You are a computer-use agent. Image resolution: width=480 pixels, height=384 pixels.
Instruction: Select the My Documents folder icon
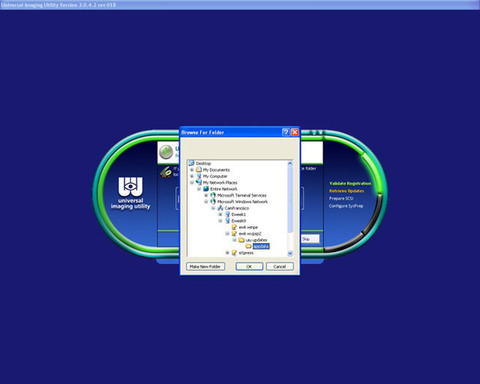click(199, 170)
